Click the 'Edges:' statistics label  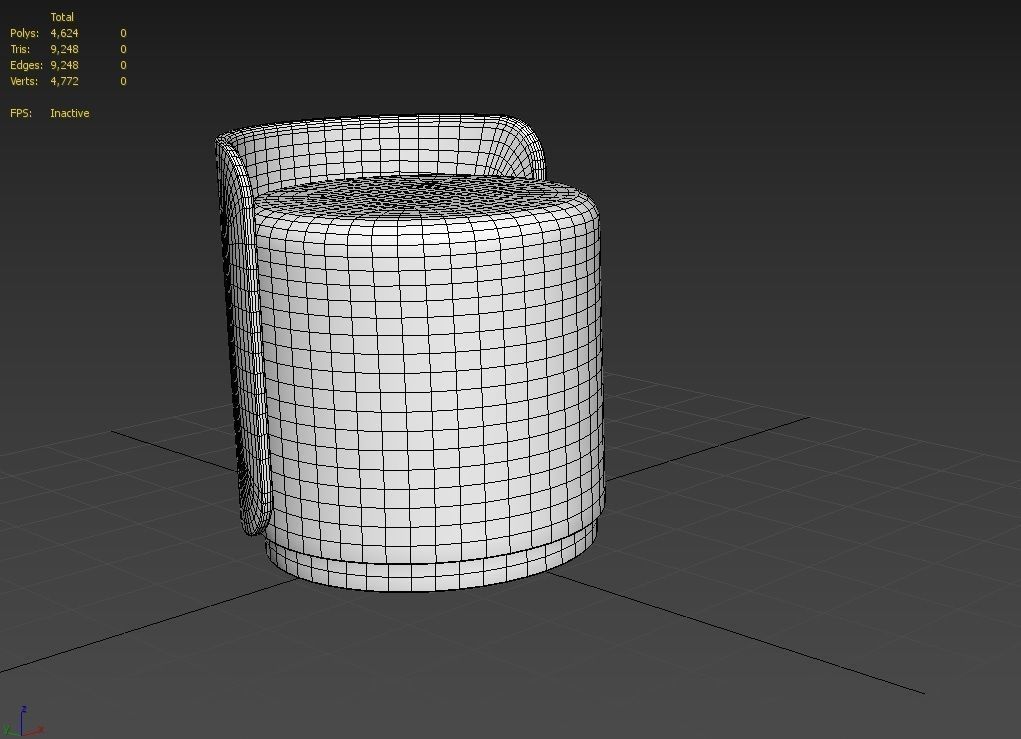[x=27, y=65]
